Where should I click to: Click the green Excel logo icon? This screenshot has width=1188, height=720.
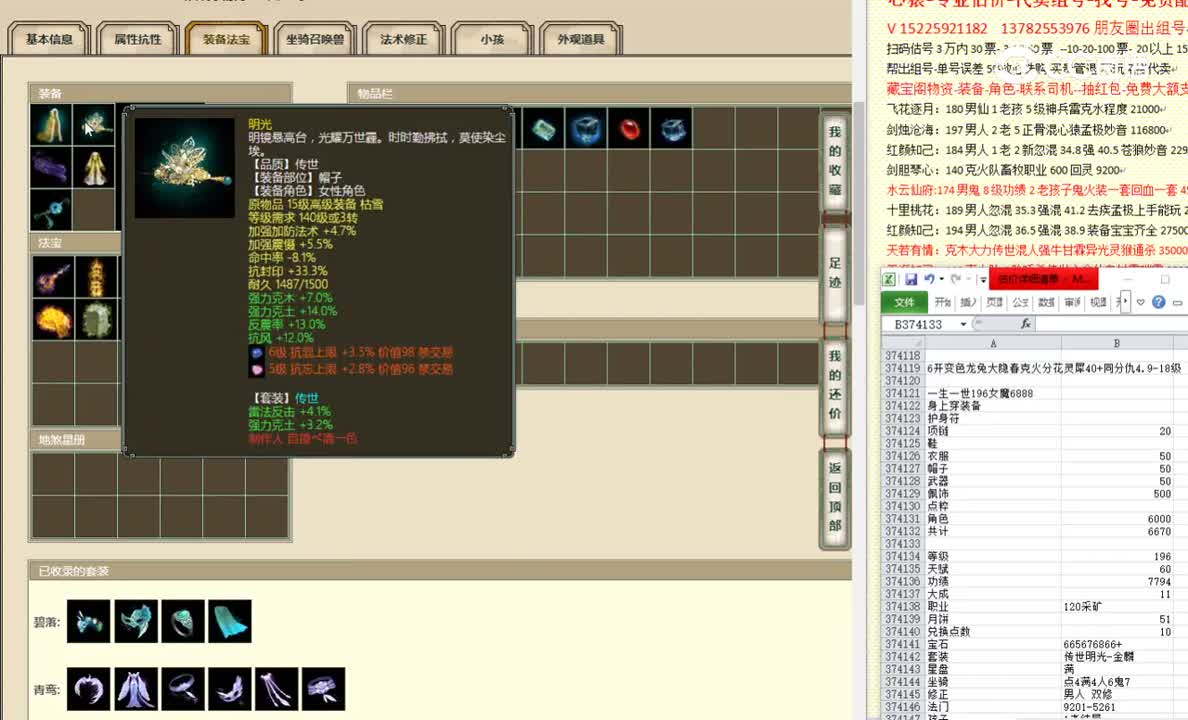click(890, 279)
